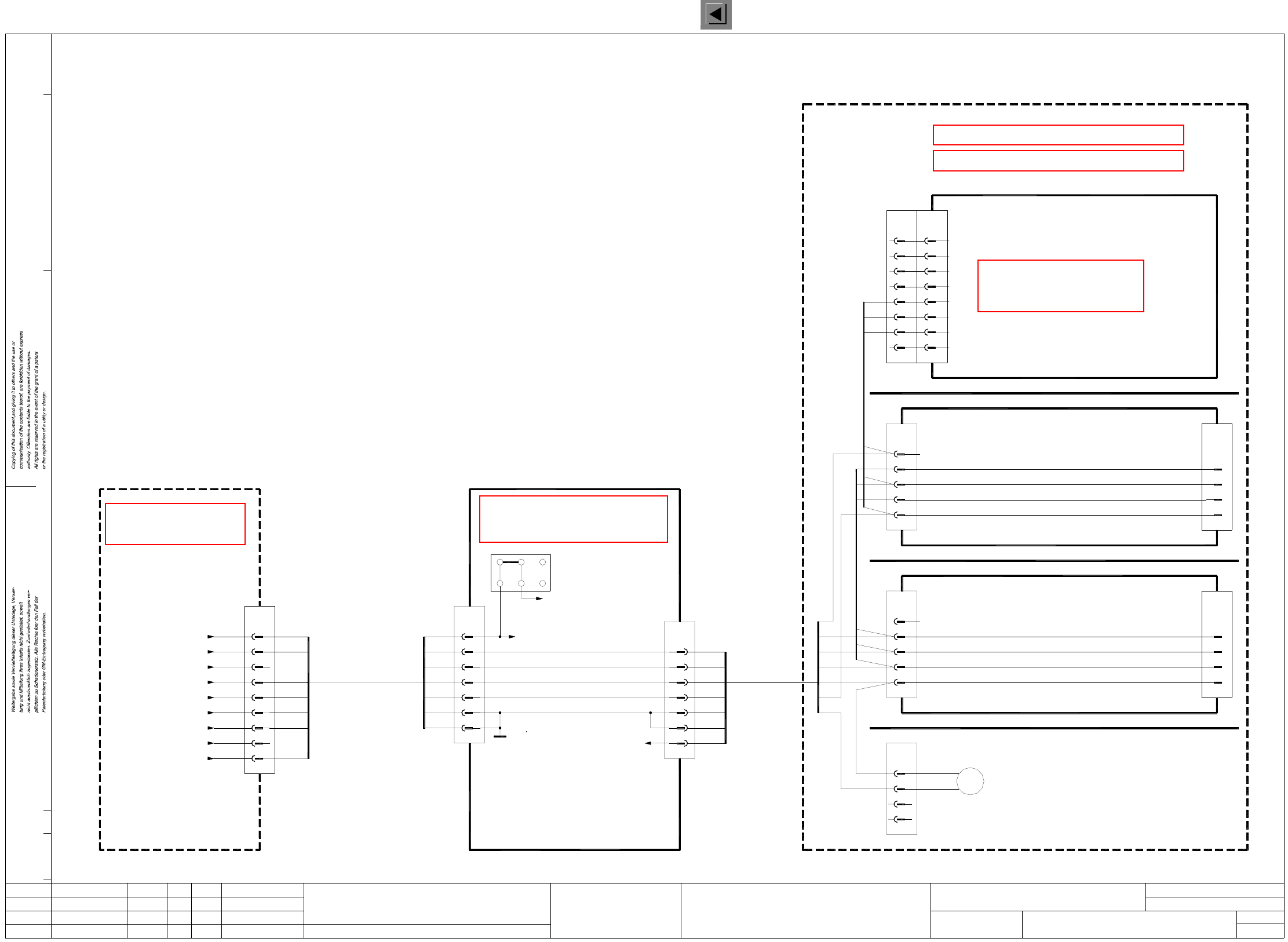Click the English copyright notice in left margin
Screen dimensions: 1288x942
(x=28, y=400)
